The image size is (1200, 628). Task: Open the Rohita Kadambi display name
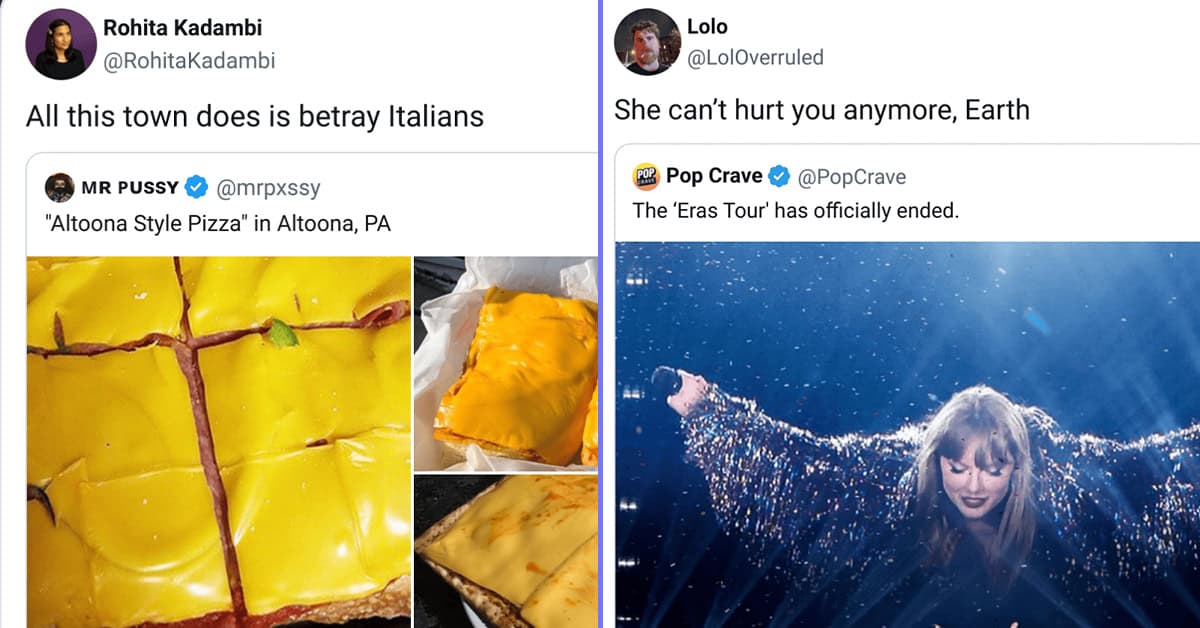click(x=183, y=28)
